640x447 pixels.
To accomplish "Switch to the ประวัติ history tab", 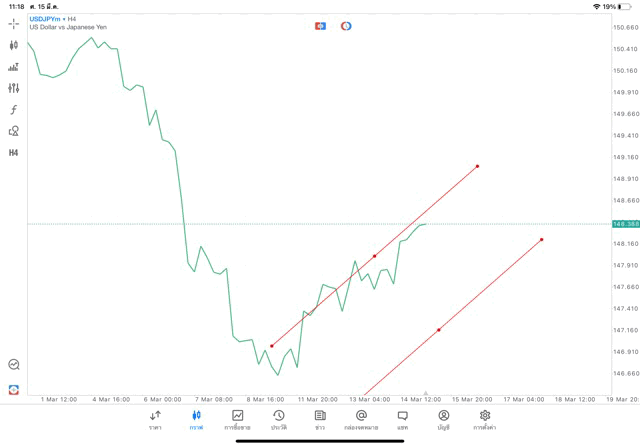I will click(279, 420).
